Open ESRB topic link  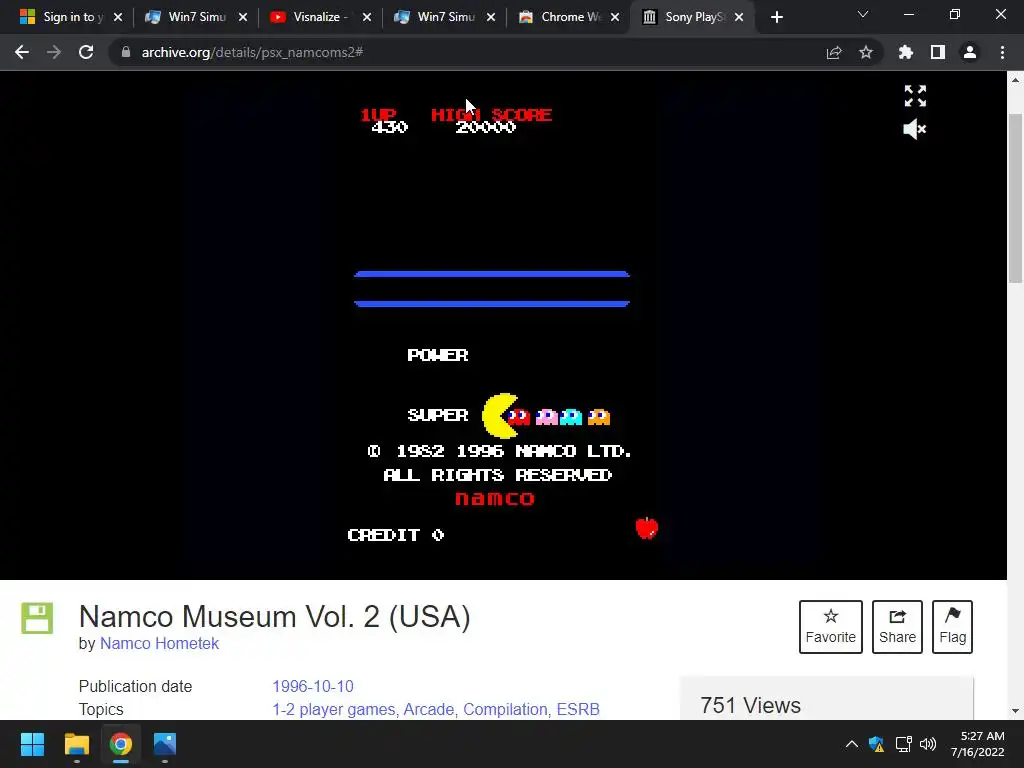click(x=578, y=709)
